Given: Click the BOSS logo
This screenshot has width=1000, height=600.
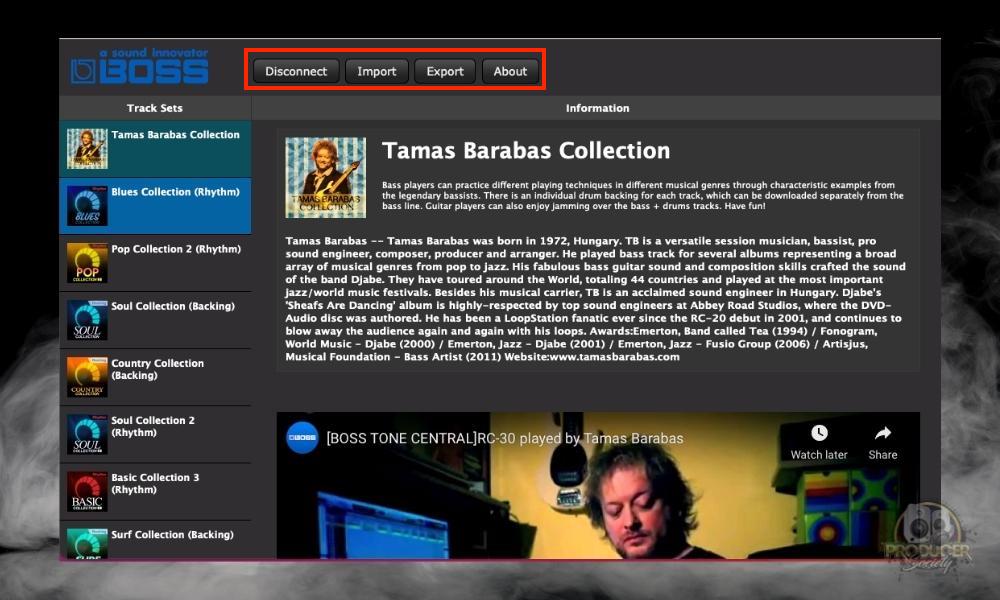Looking at the screenshot, I should pos(140,66).
